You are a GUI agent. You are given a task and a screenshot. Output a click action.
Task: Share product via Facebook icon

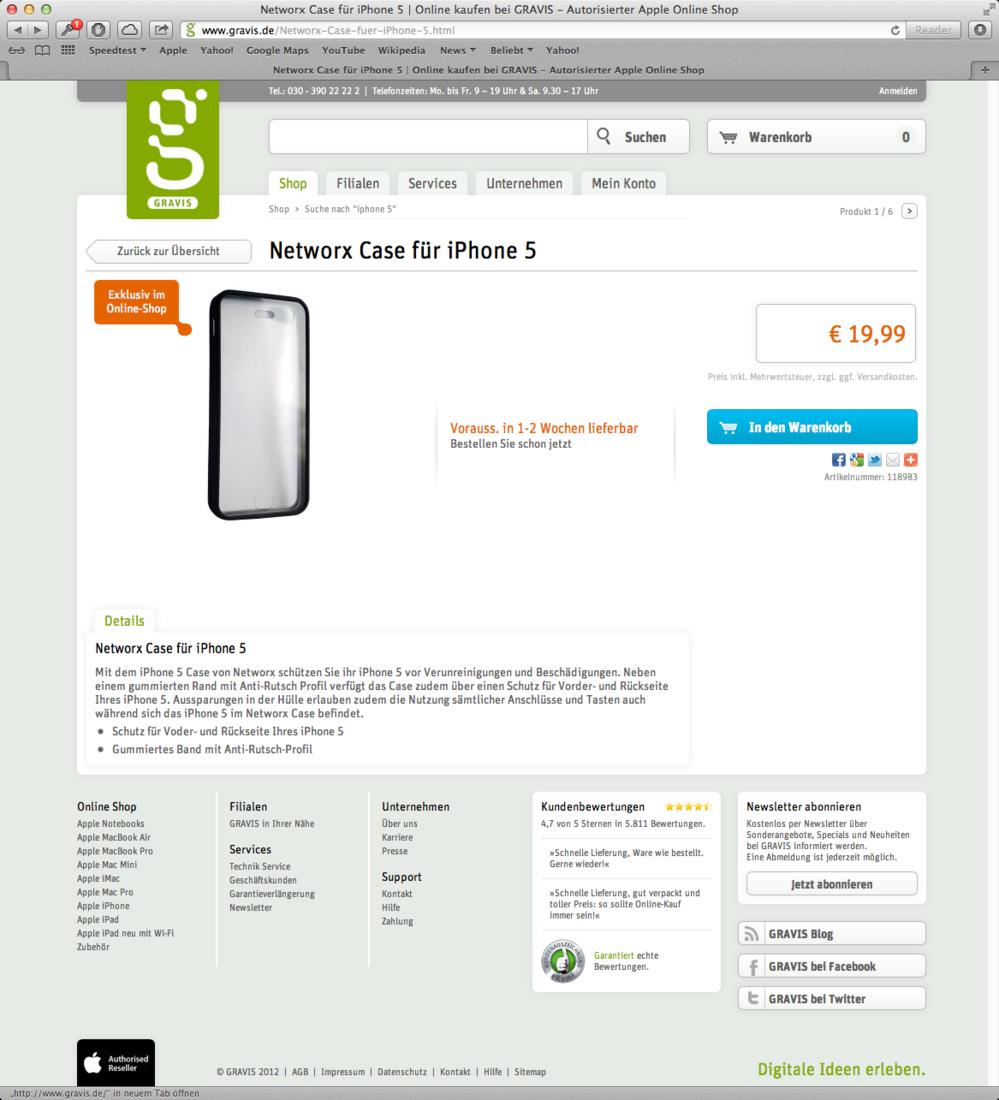(838, 460)
